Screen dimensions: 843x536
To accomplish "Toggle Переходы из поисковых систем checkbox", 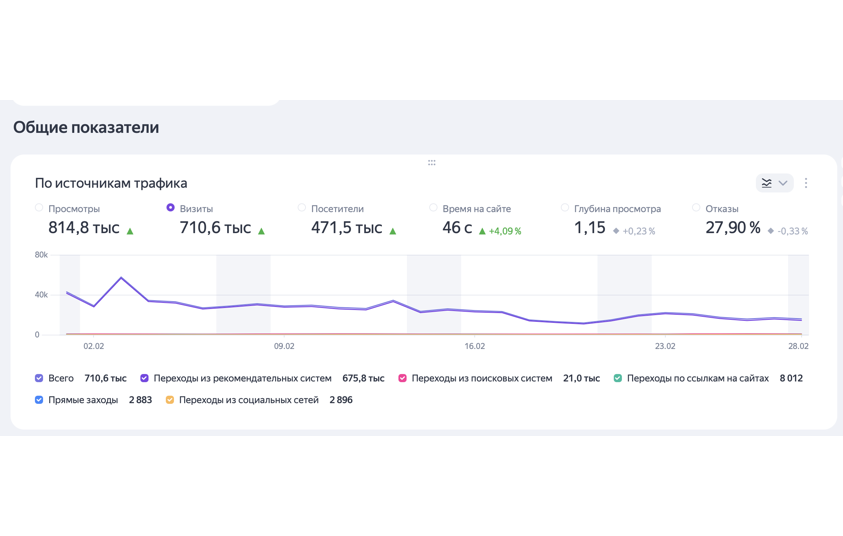I will (x=403, y=378).
